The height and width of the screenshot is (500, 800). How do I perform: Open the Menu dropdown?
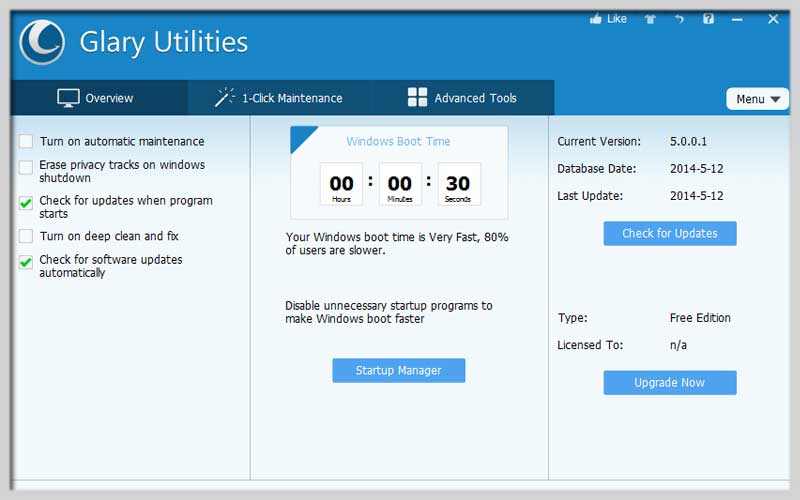coord(758,99)
